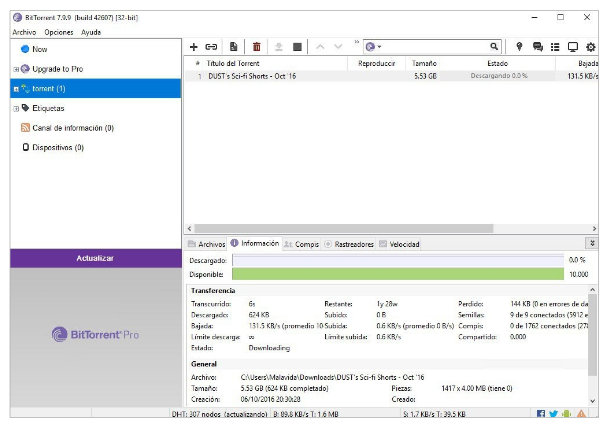Click the purple Actualizar button
Viewport: 611px width, 431px height.
[96, 258]
